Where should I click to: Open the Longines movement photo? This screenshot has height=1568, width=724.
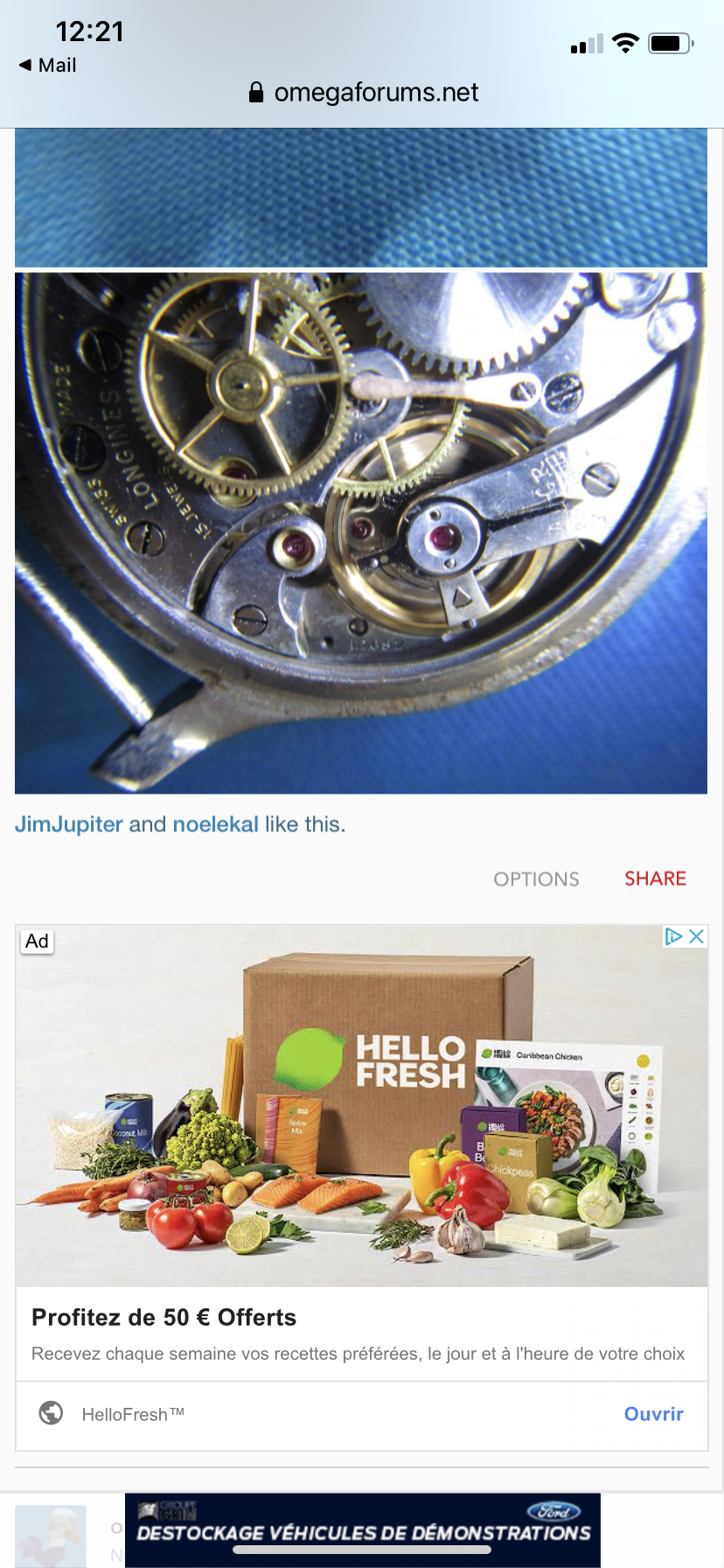[361, 533]
